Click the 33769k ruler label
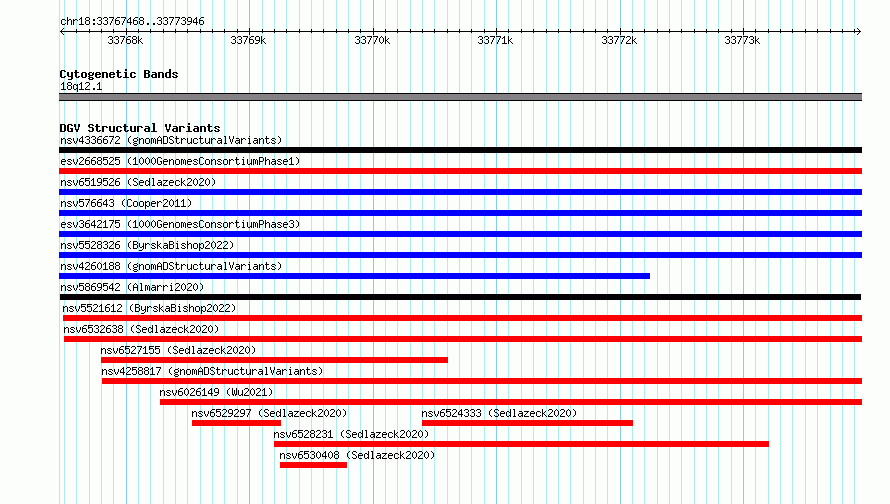Viewport: 890px width, 504px height. coord(248,40)
